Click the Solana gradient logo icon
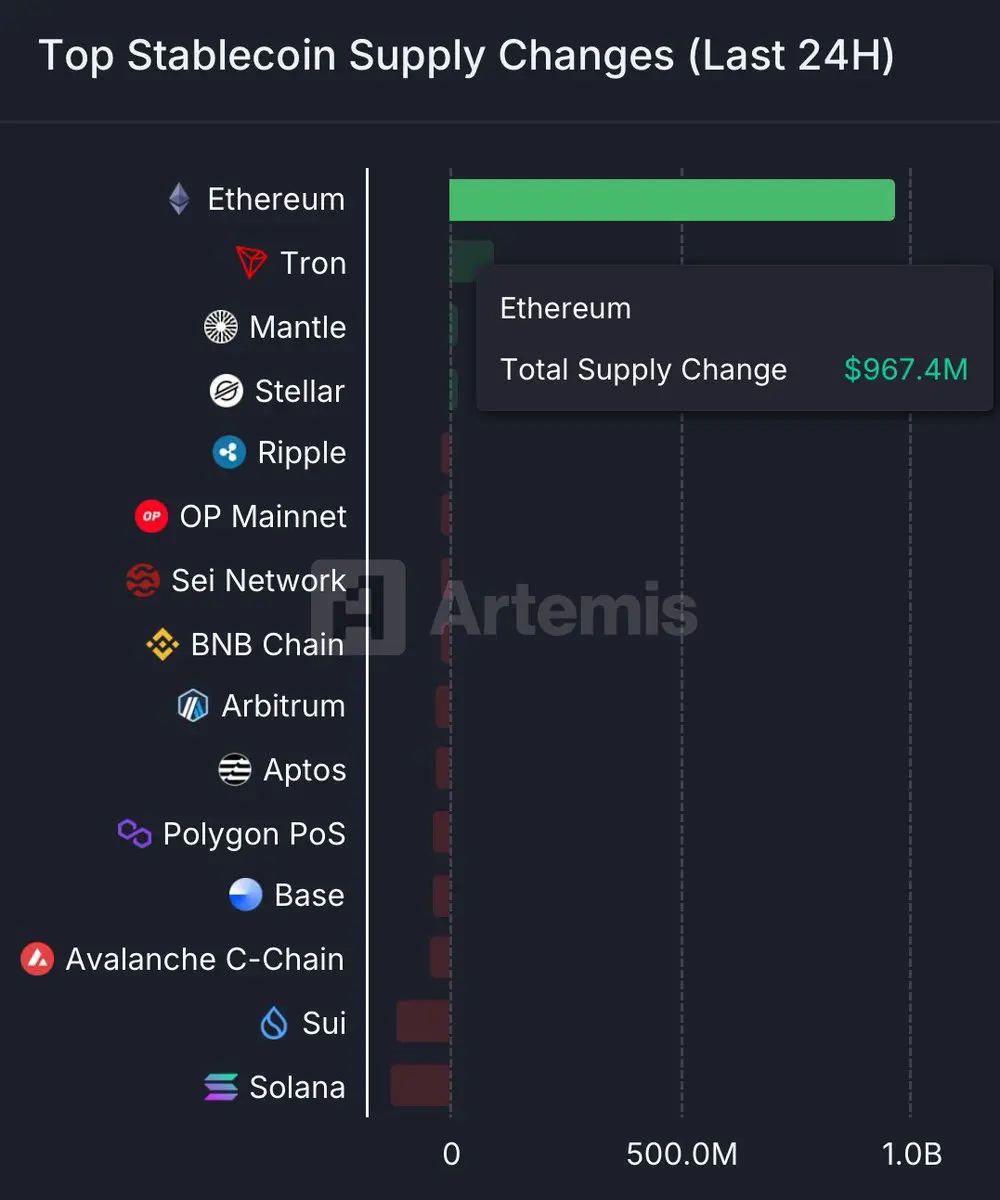This screenshot has height=1200, width=1000. click(x=221, y=1087)
